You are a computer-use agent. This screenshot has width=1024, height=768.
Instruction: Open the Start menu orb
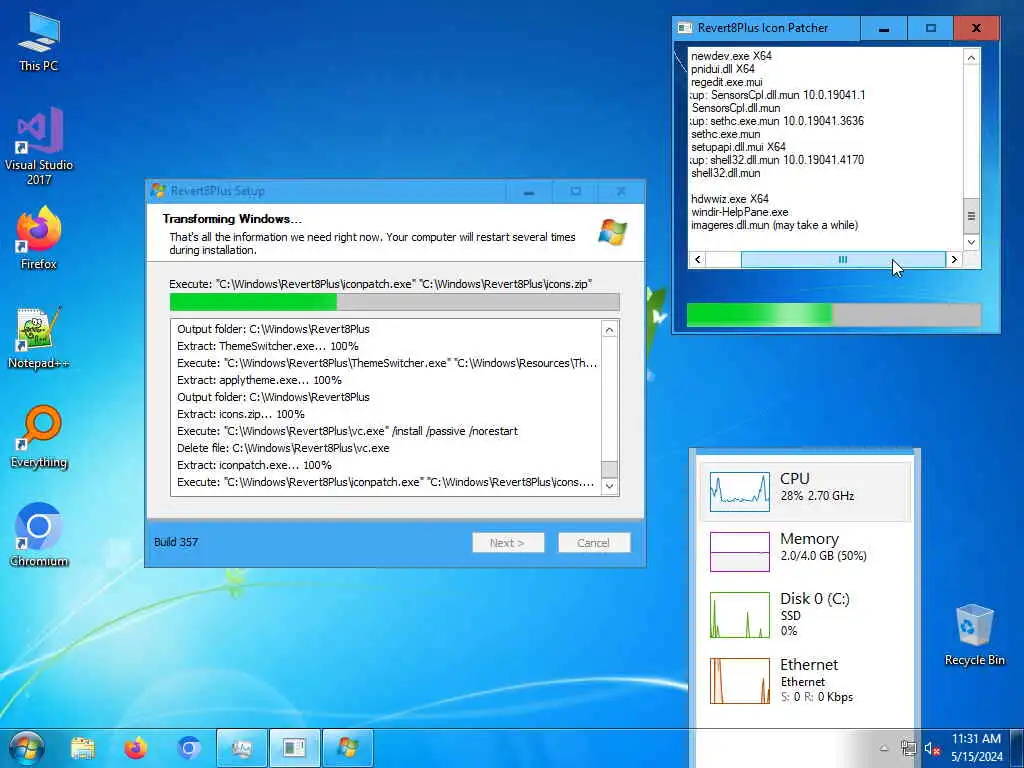(27, 748)
